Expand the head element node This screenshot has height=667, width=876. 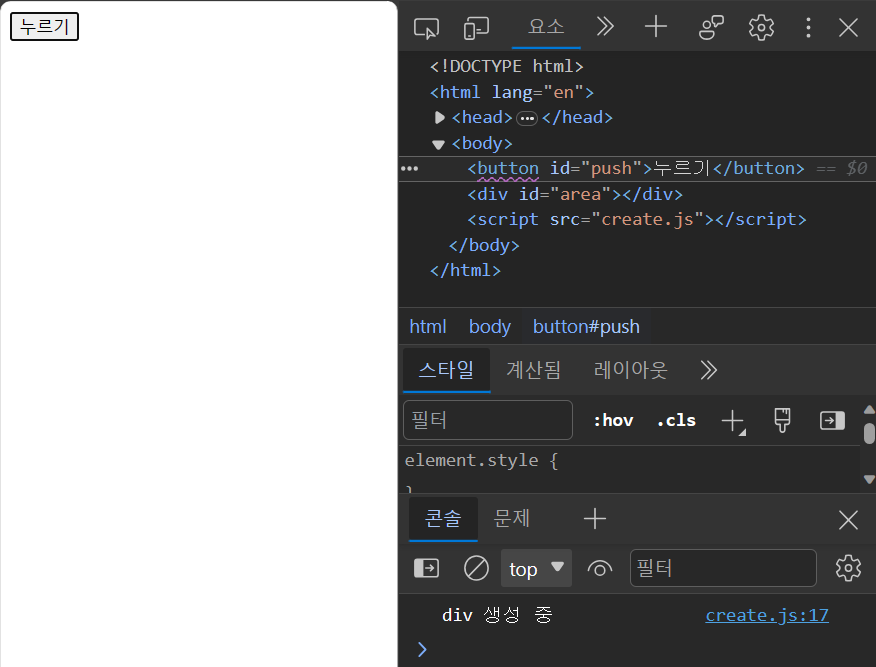pos(439,117)
